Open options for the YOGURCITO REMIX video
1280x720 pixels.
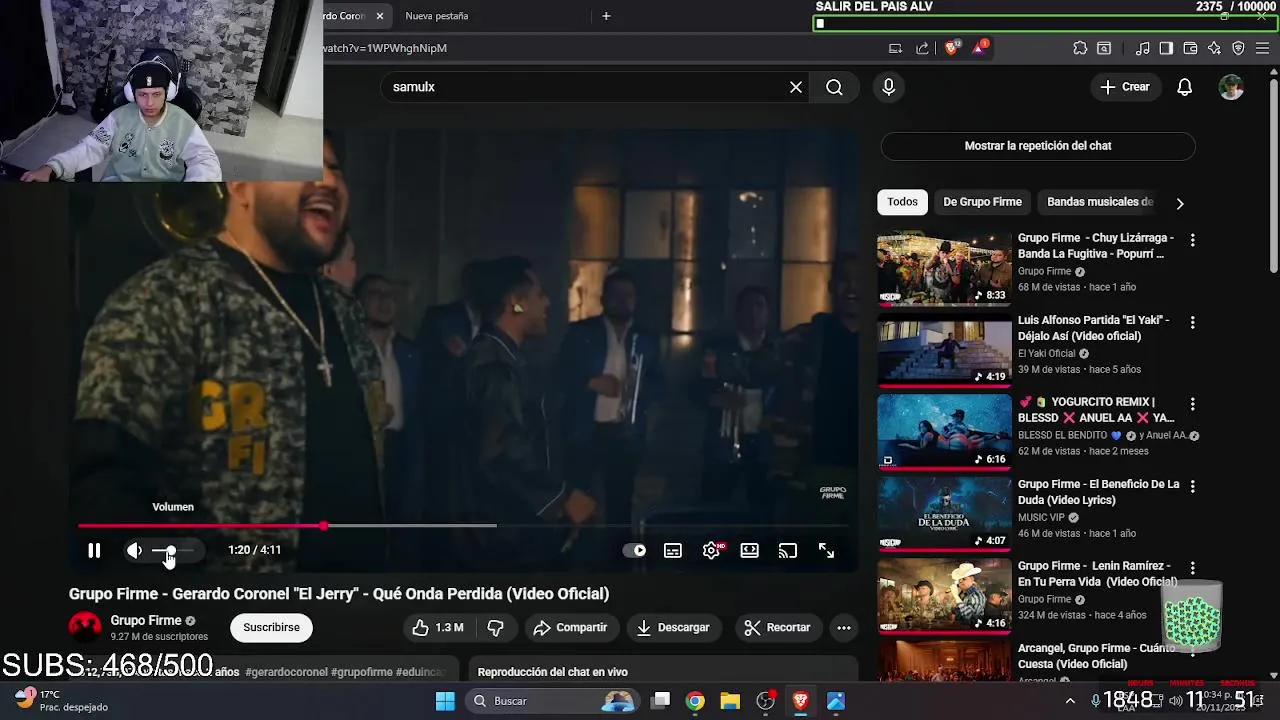(1192, 404)
